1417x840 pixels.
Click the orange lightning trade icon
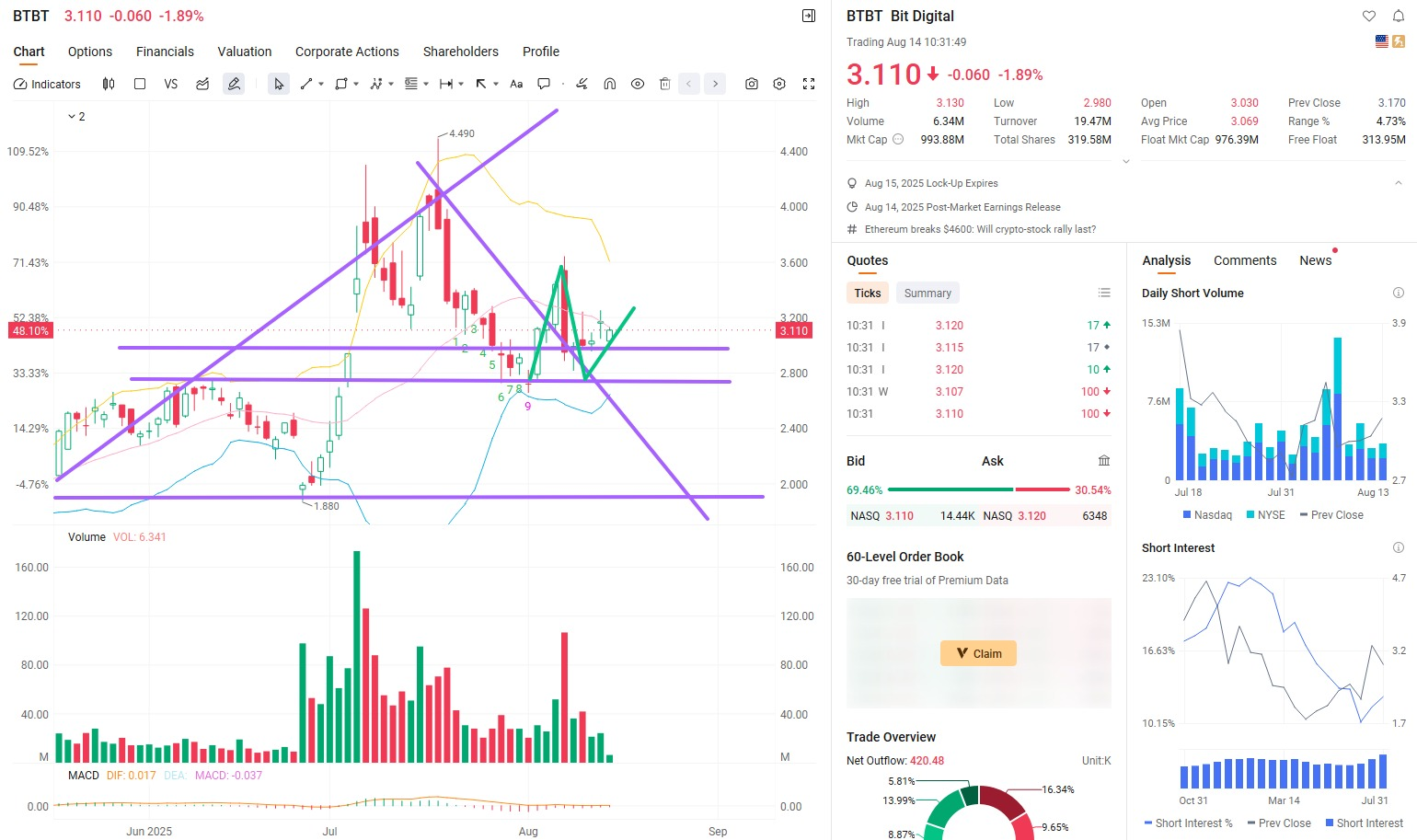1399,41
